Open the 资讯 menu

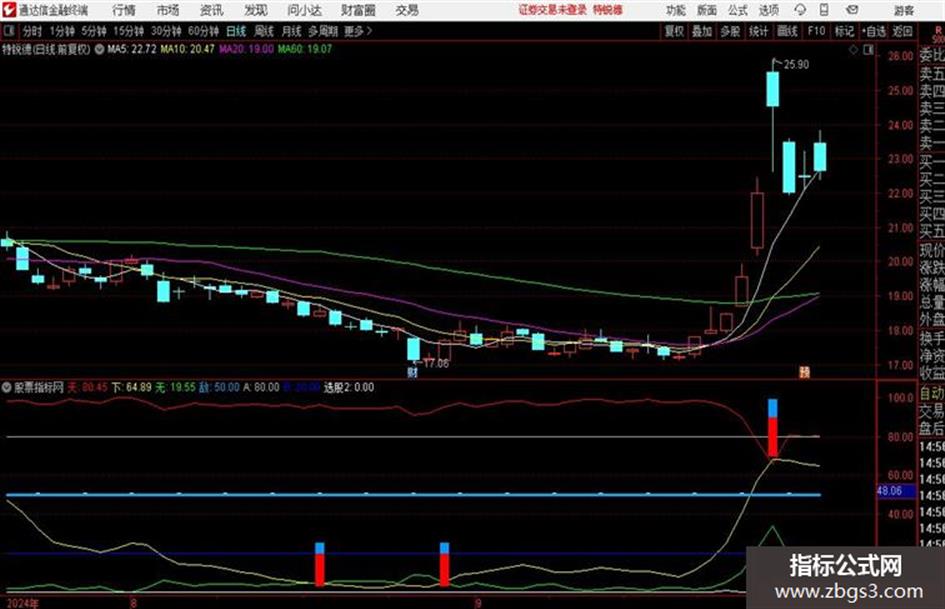click(x=212, y=10)
